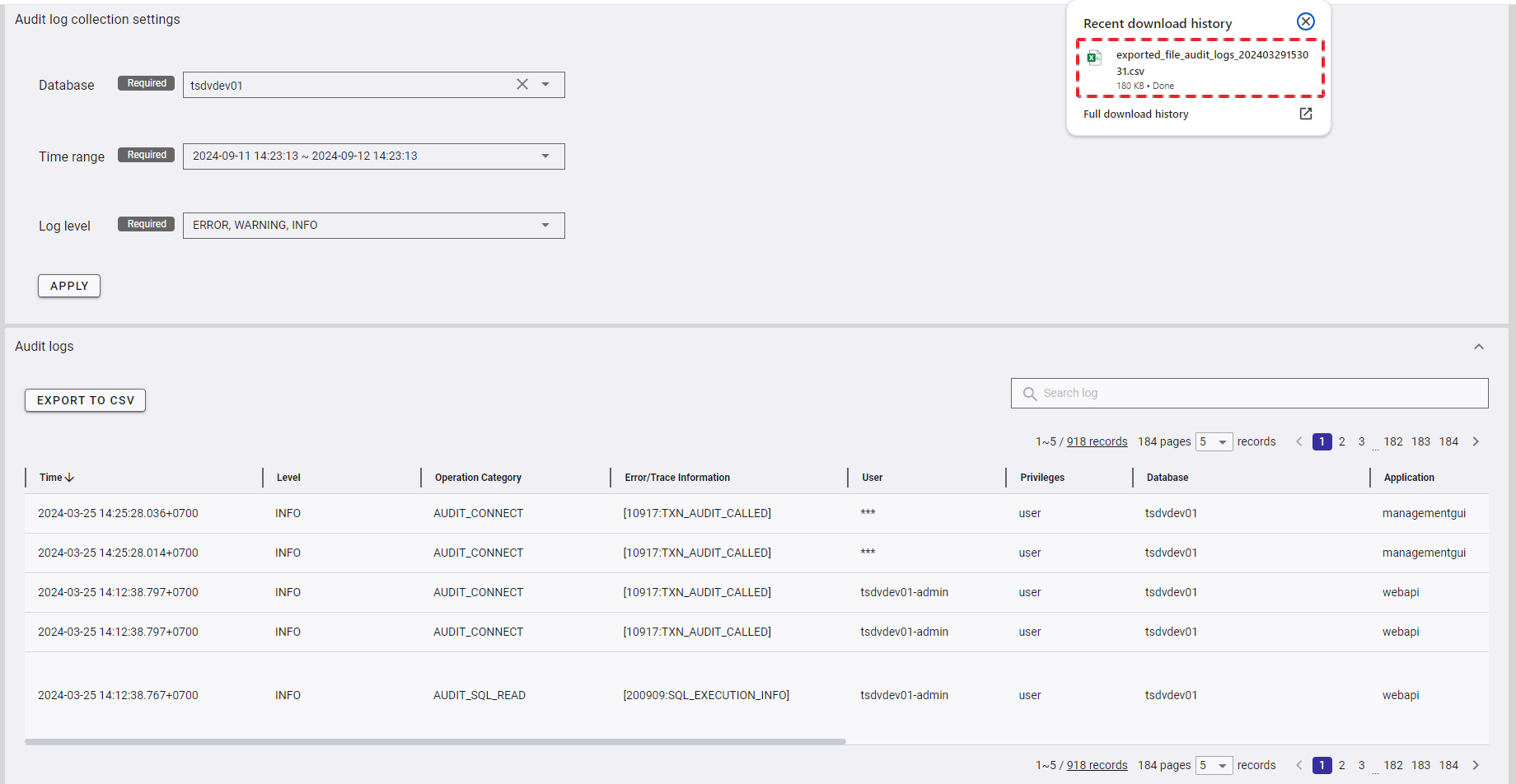This screenshot has height=784, width=1516.
Task: Open the Log level dropdown
Action: coord(545,226)
